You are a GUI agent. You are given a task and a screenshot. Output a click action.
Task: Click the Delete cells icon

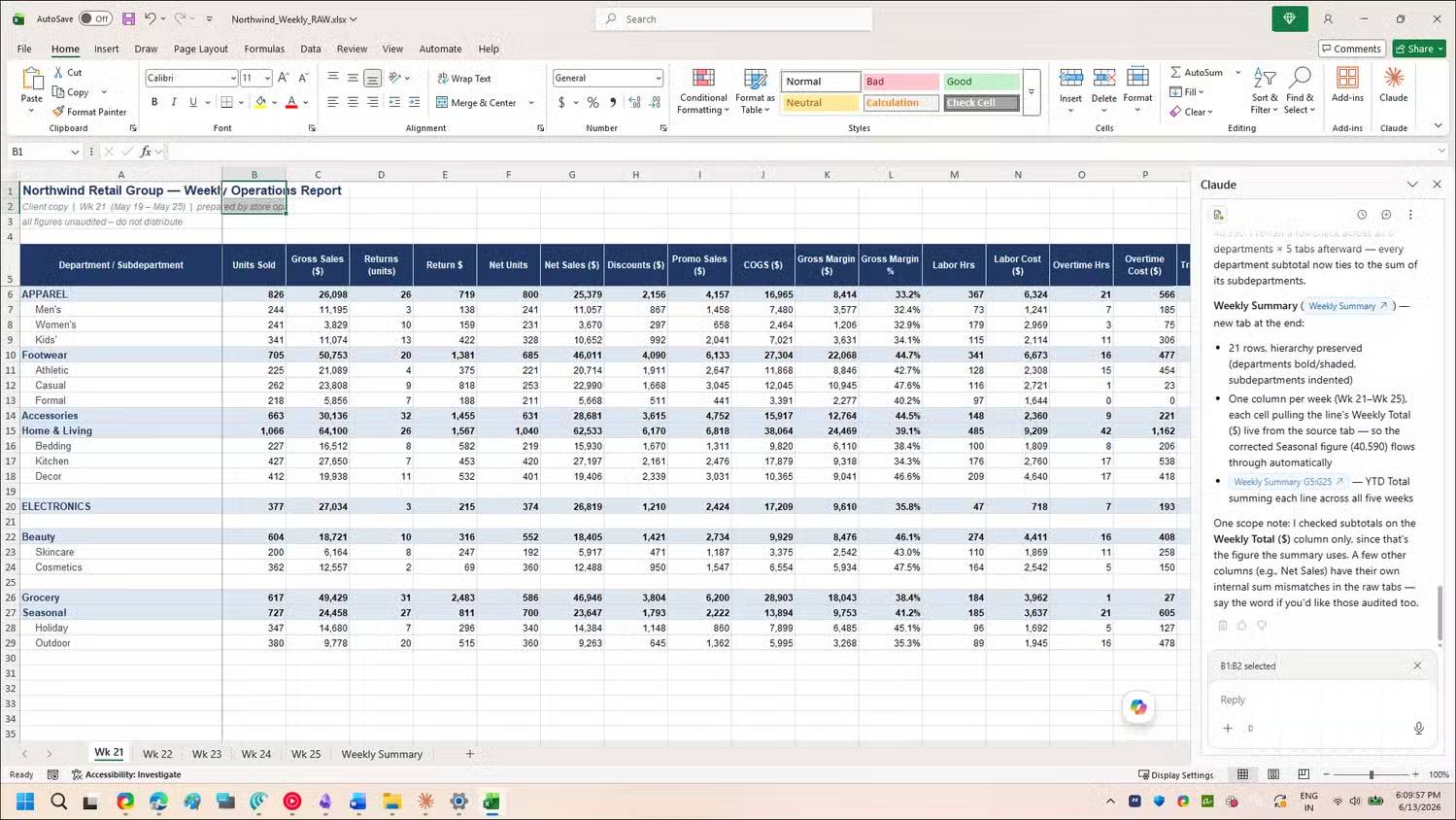(x=1103, y=78)
